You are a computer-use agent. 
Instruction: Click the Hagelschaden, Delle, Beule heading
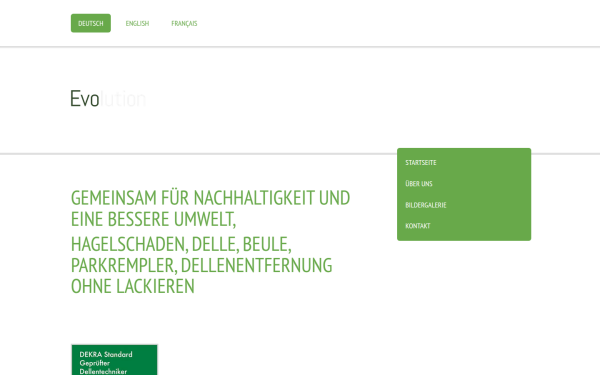(202, 265)
